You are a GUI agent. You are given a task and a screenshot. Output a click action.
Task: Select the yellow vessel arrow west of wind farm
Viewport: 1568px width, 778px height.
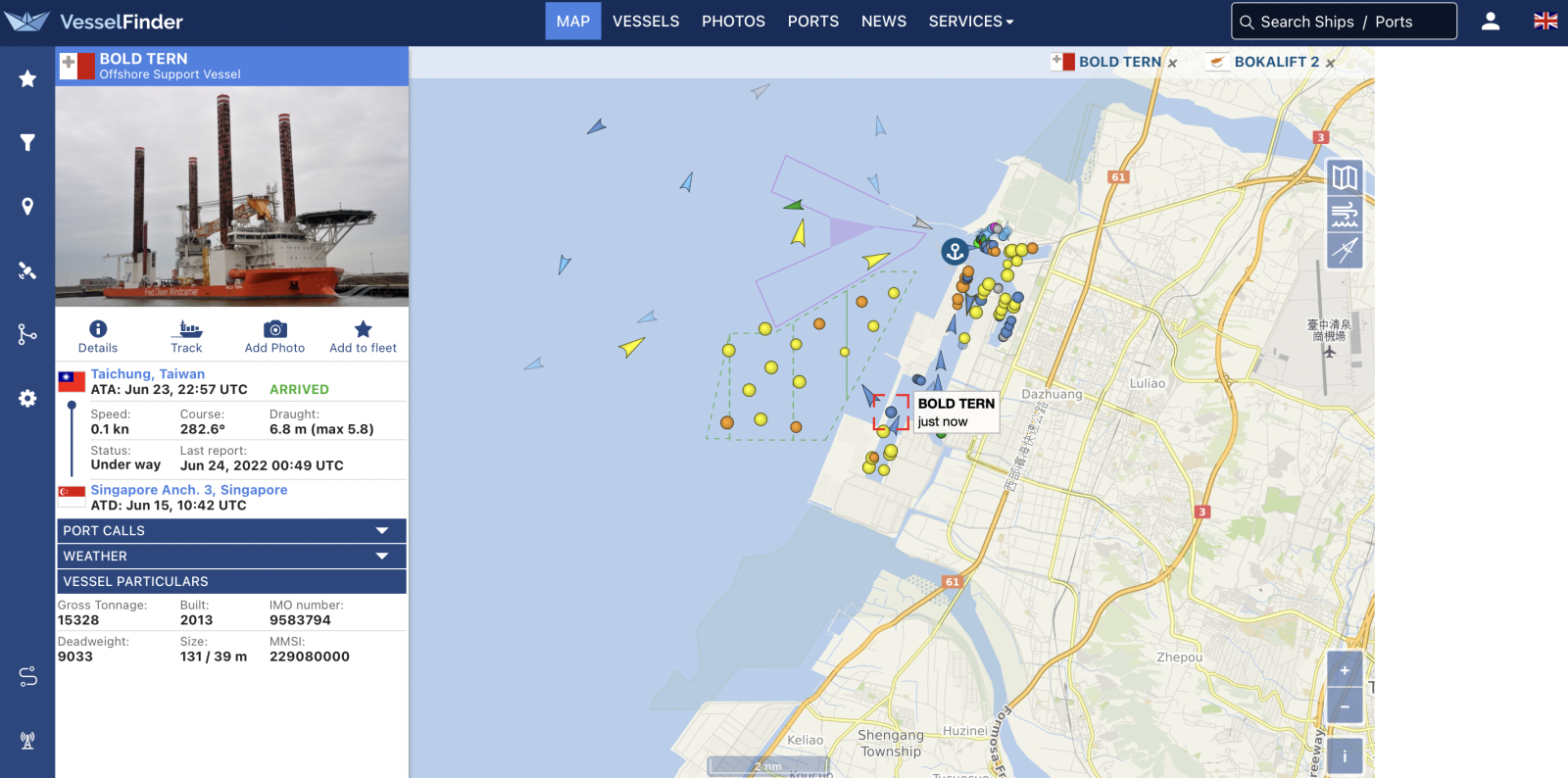tap(632, 346)
